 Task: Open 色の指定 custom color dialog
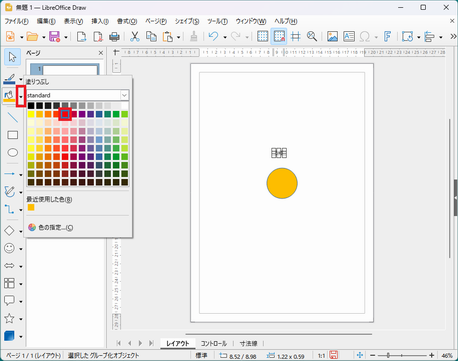(51, 228)
